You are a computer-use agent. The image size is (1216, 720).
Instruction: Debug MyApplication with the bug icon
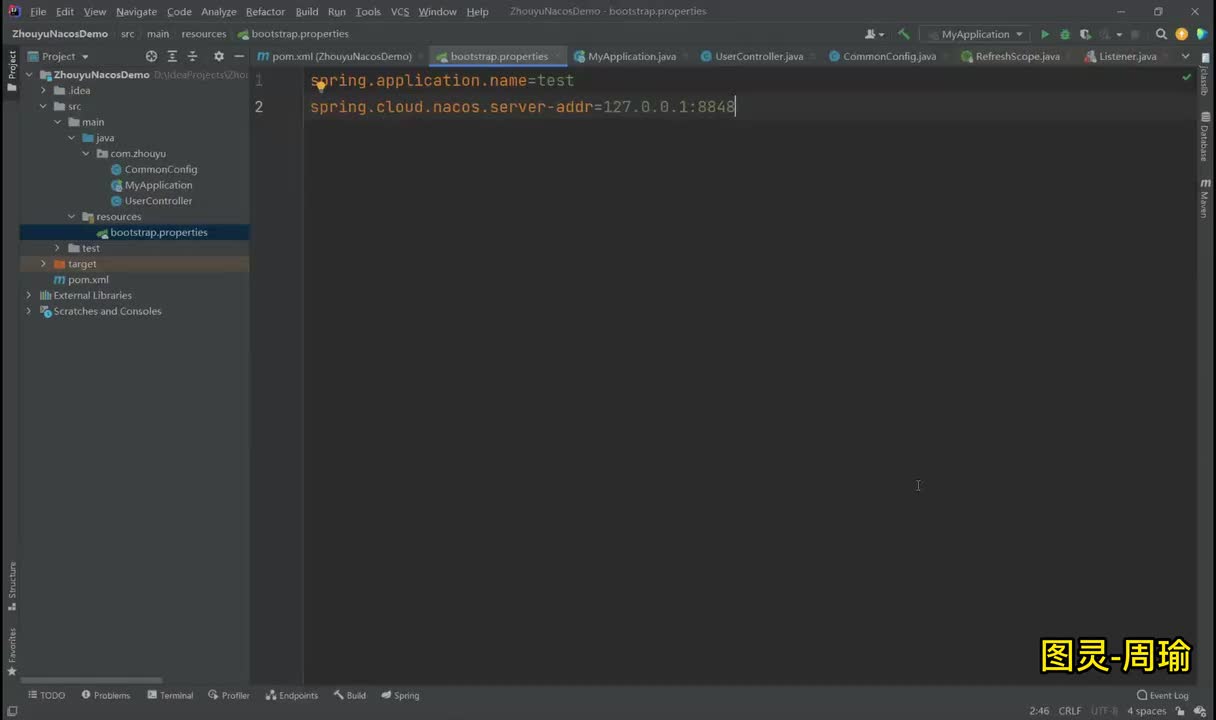[x=1065, y=34]
